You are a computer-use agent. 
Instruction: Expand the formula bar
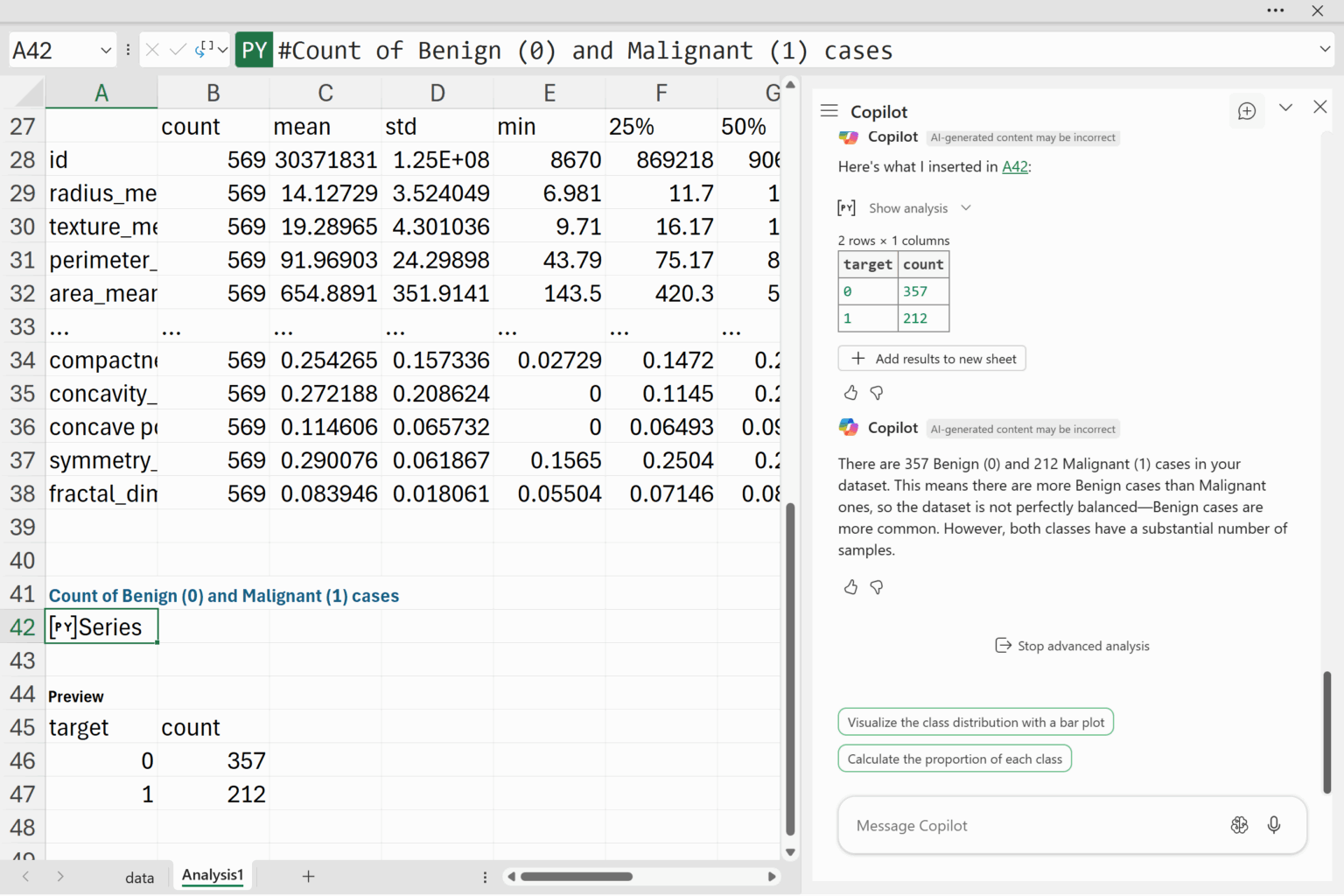click(1325, 49)
